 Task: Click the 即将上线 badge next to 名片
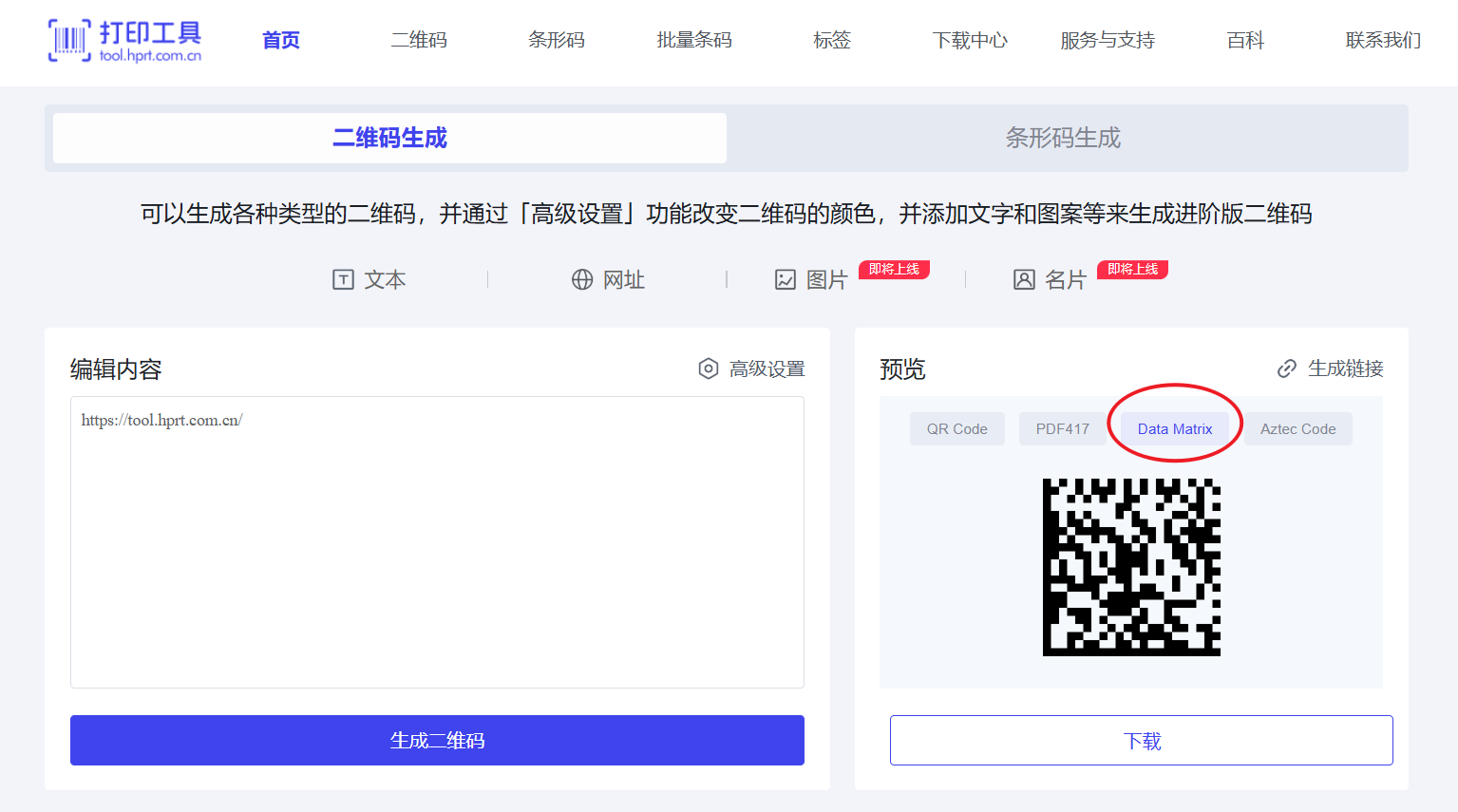click(1132, 270)
